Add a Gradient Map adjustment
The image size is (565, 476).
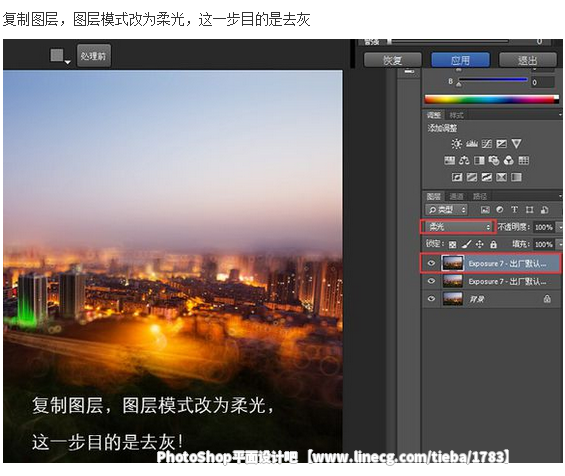pos(516,177)
